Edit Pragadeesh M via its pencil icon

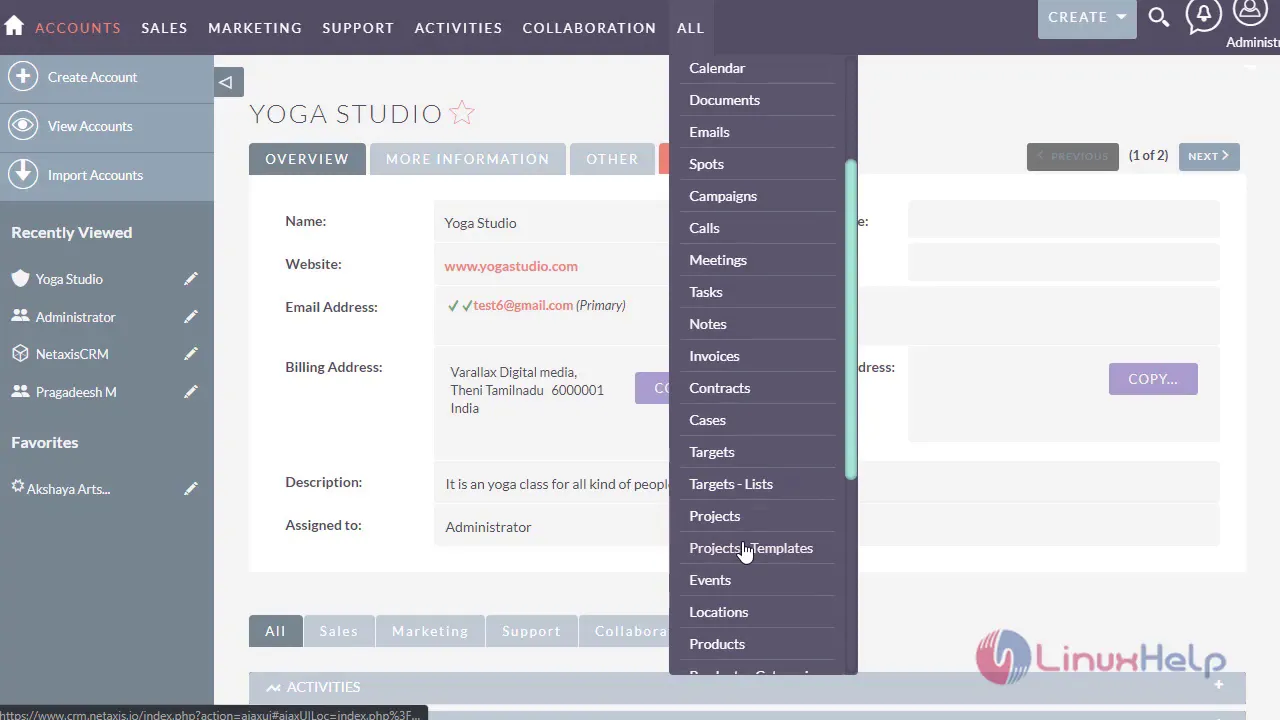click(x=191, y=392)
